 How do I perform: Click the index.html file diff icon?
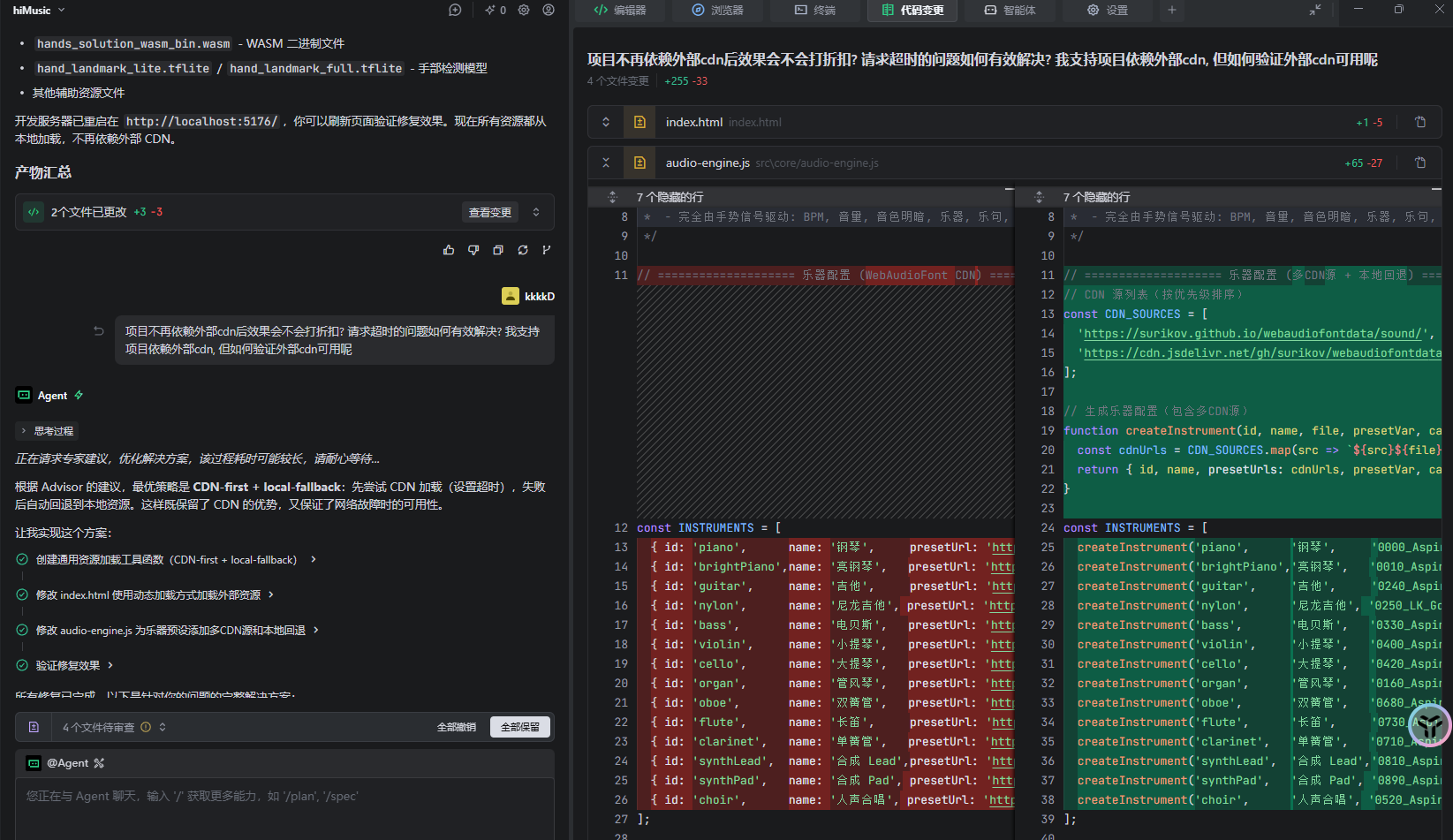coord(639,122)
